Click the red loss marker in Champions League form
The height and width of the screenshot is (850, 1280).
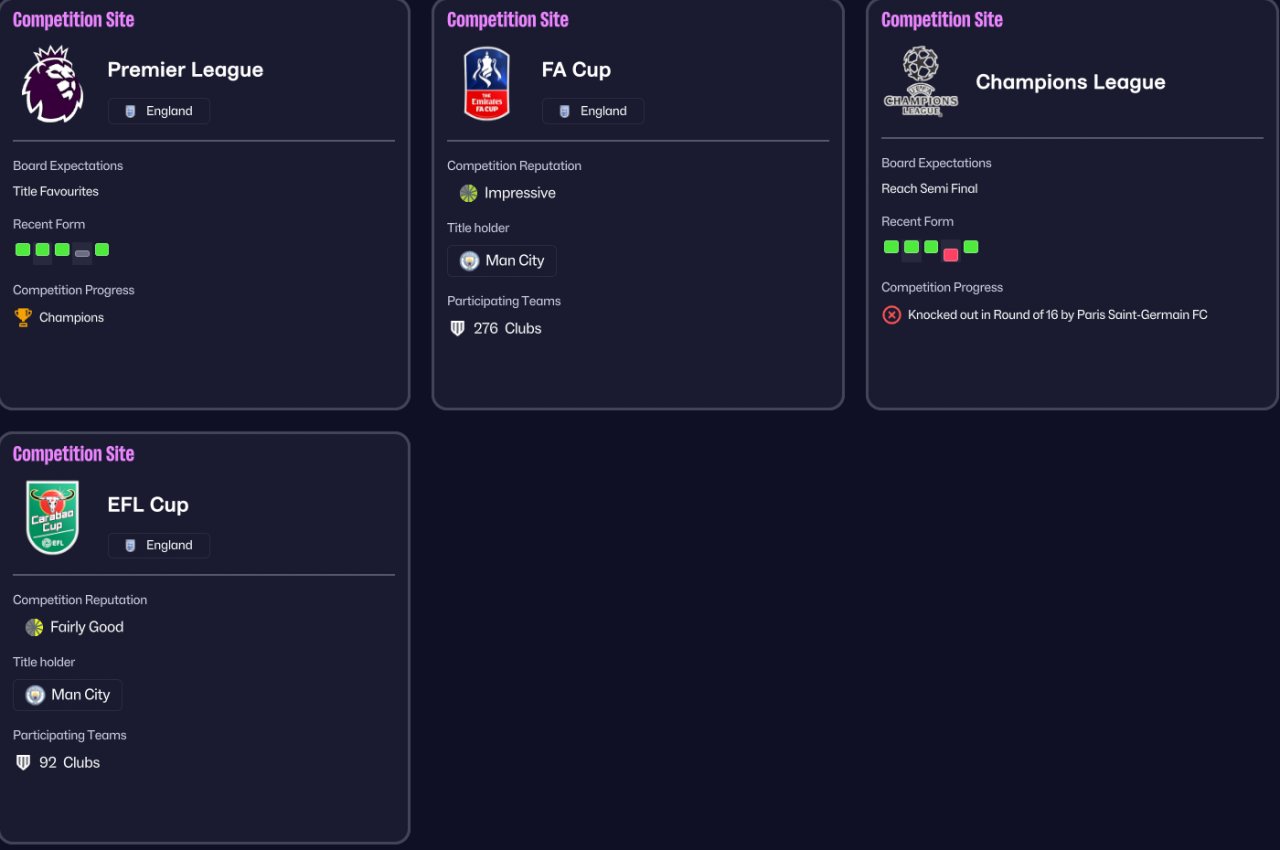950,255
